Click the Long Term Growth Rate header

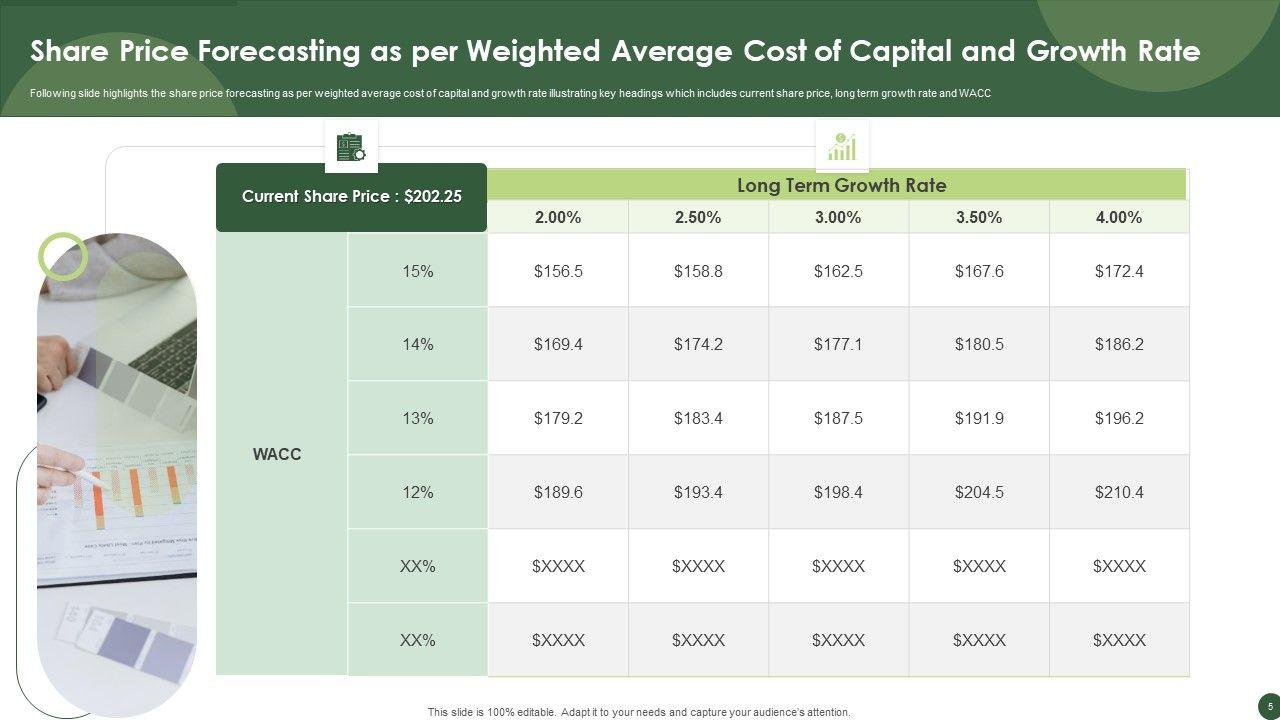(840, 185)
